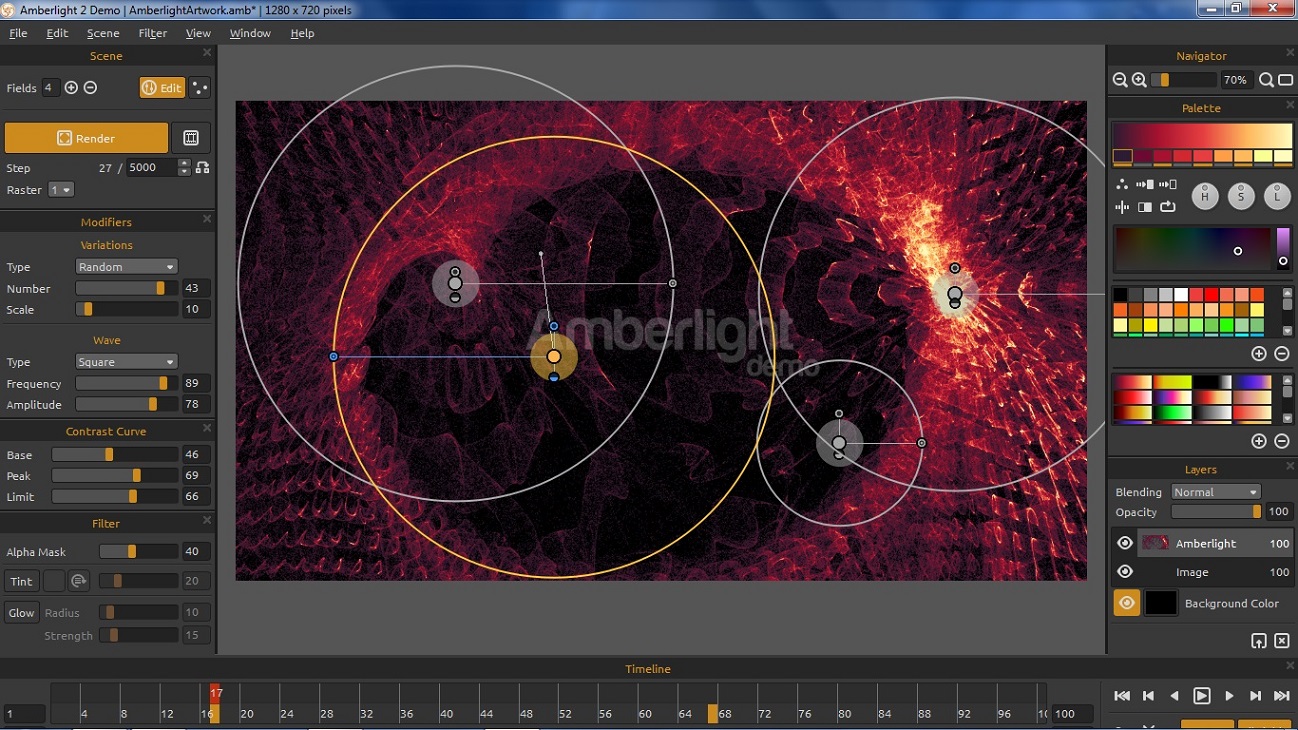Step back one frame
Viewport: 1298px width, 730px height.
[1175, 696]
